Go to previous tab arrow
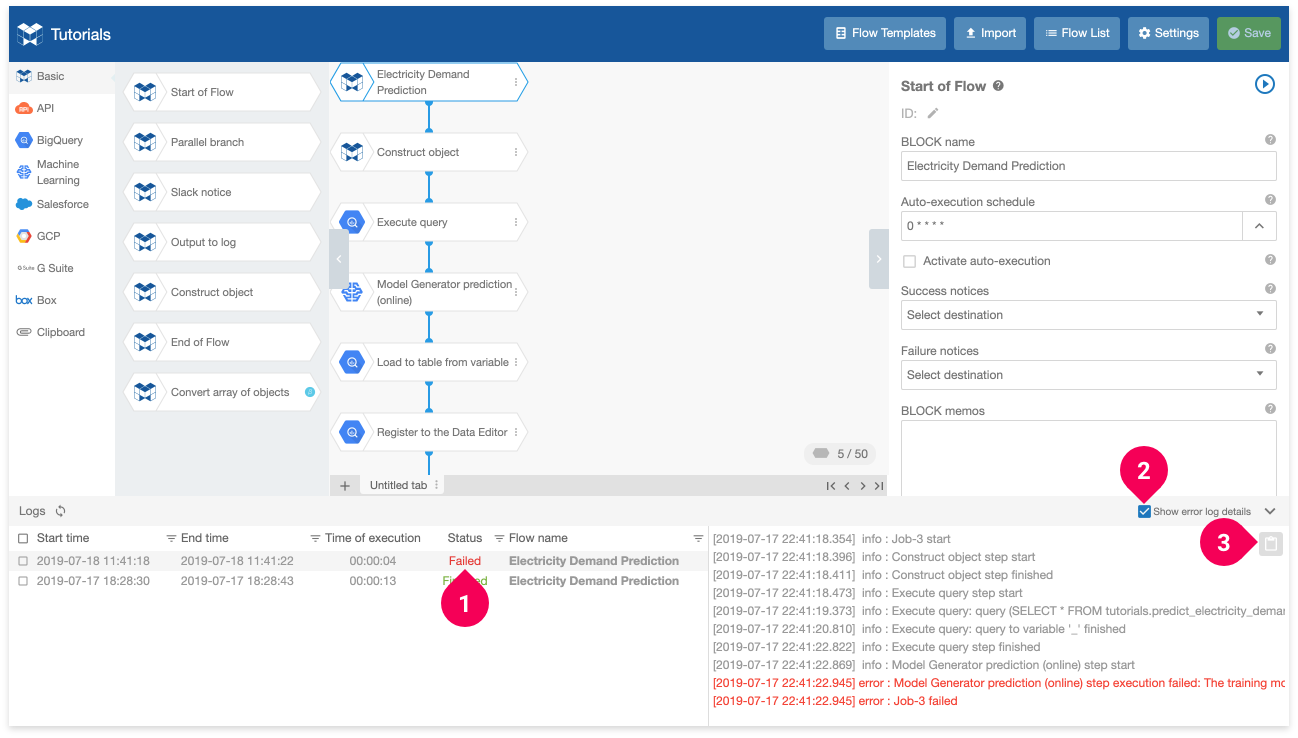 click(847, 486)
